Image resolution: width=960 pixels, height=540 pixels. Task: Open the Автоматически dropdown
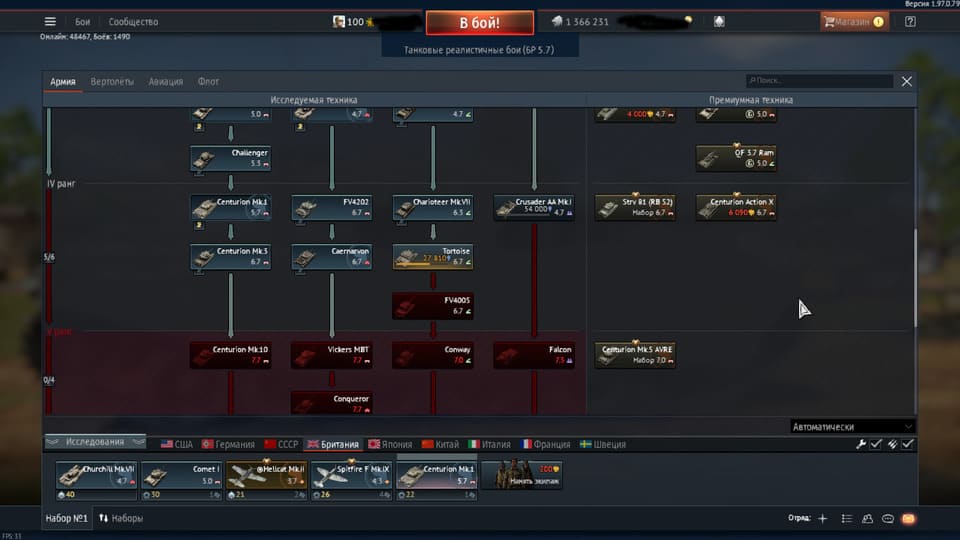pos(852,427)
